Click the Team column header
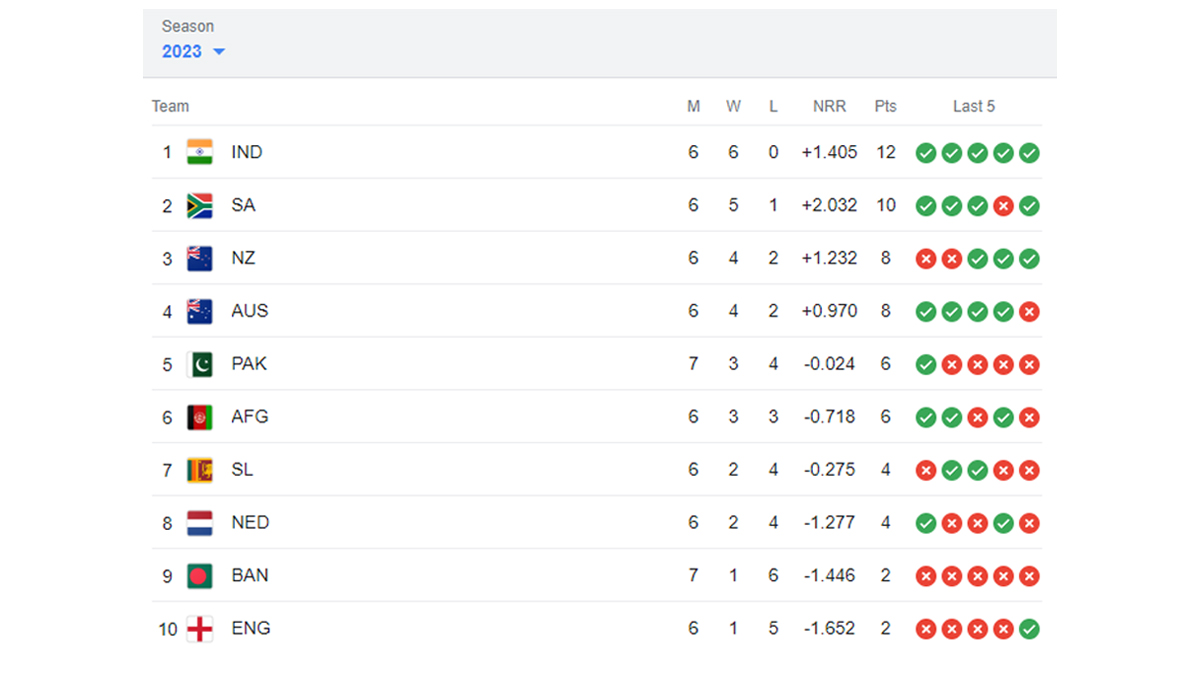This screenshot has height=675, width=1200. pyautogui.click(x=170, y=106)
